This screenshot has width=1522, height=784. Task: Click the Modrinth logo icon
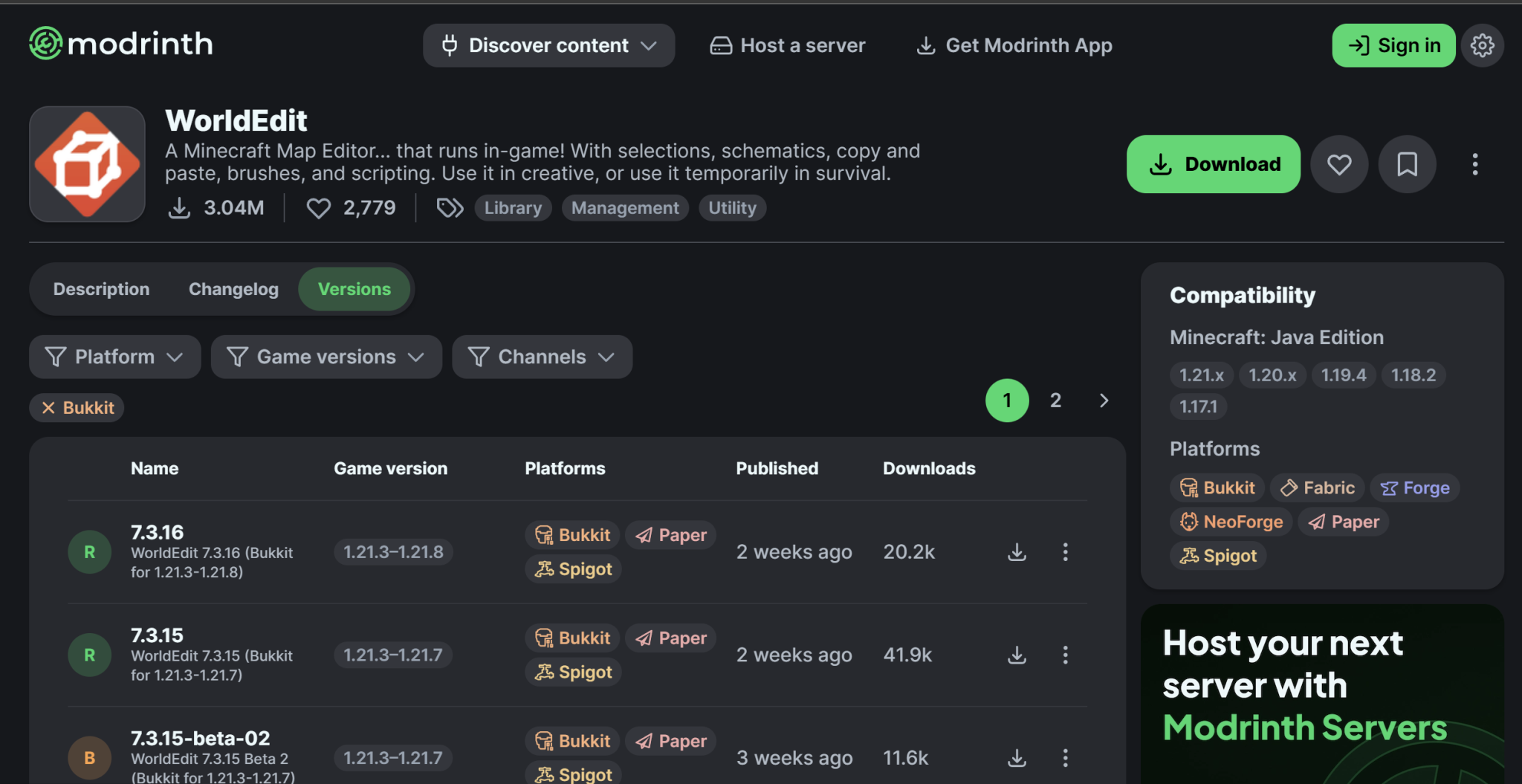[46, 44]
